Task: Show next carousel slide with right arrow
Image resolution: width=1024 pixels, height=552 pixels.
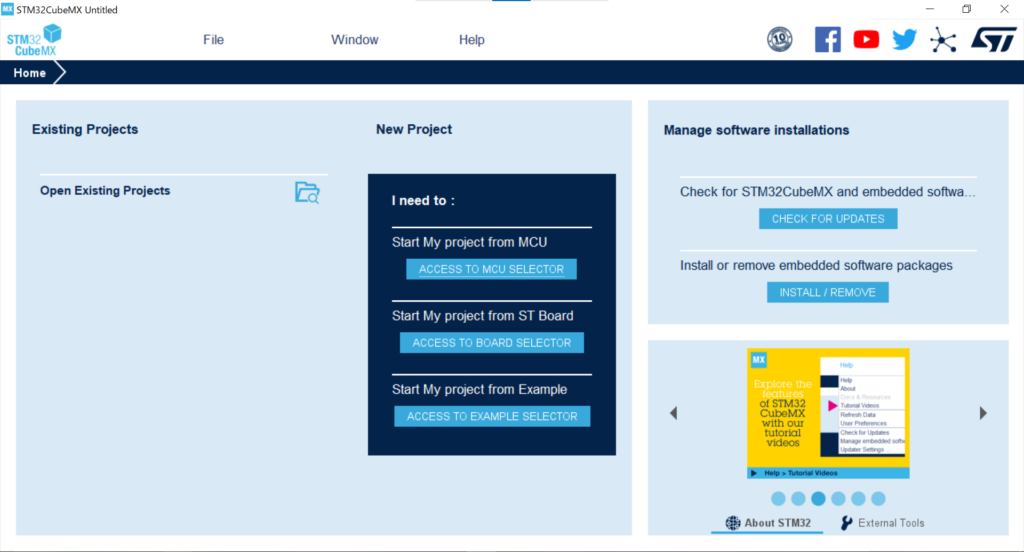Action: click(x=983, y=413)
